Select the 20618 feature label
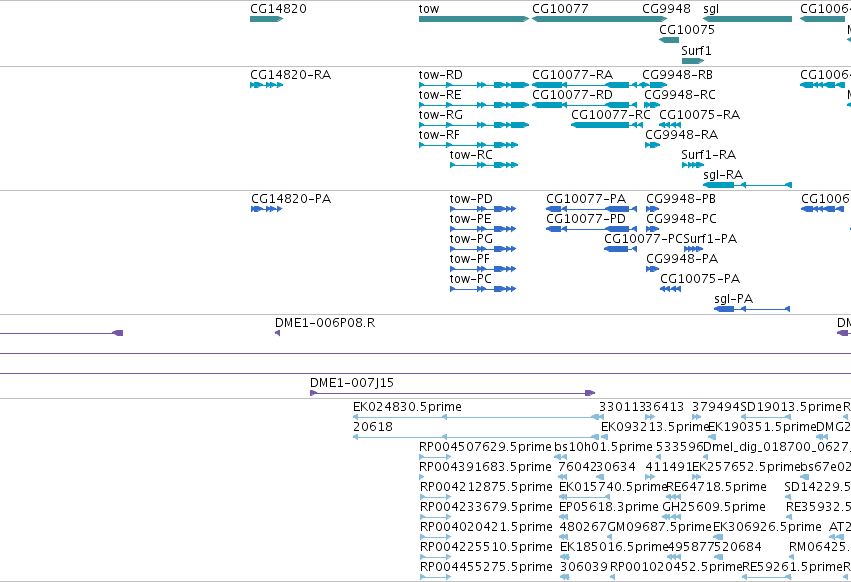This screenshot has width=851, height=582. coord(373,427)
